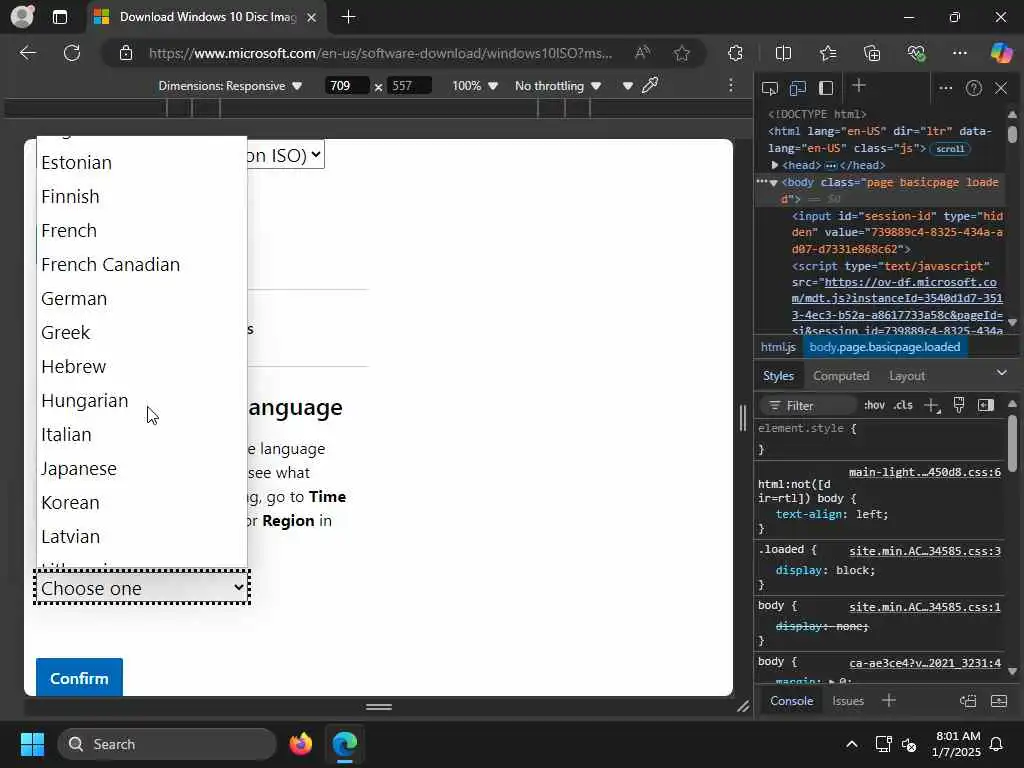1024x768 pixels.
Task: Add a drawer tool with plus beside Issues
Action: pos(889,701)
